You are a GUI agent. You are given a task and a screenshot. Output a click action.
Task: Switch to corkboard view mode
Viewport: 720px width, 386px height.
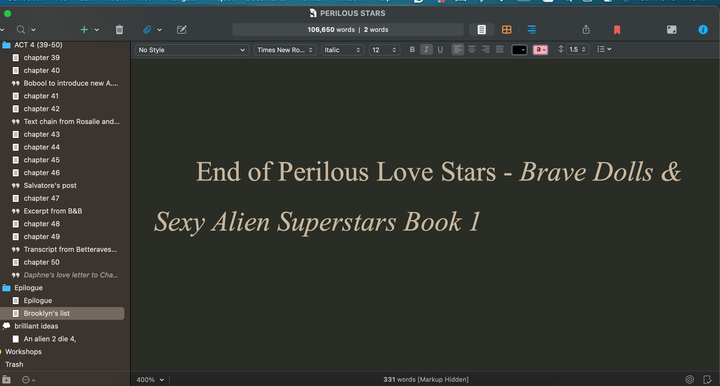click(506, 29)
